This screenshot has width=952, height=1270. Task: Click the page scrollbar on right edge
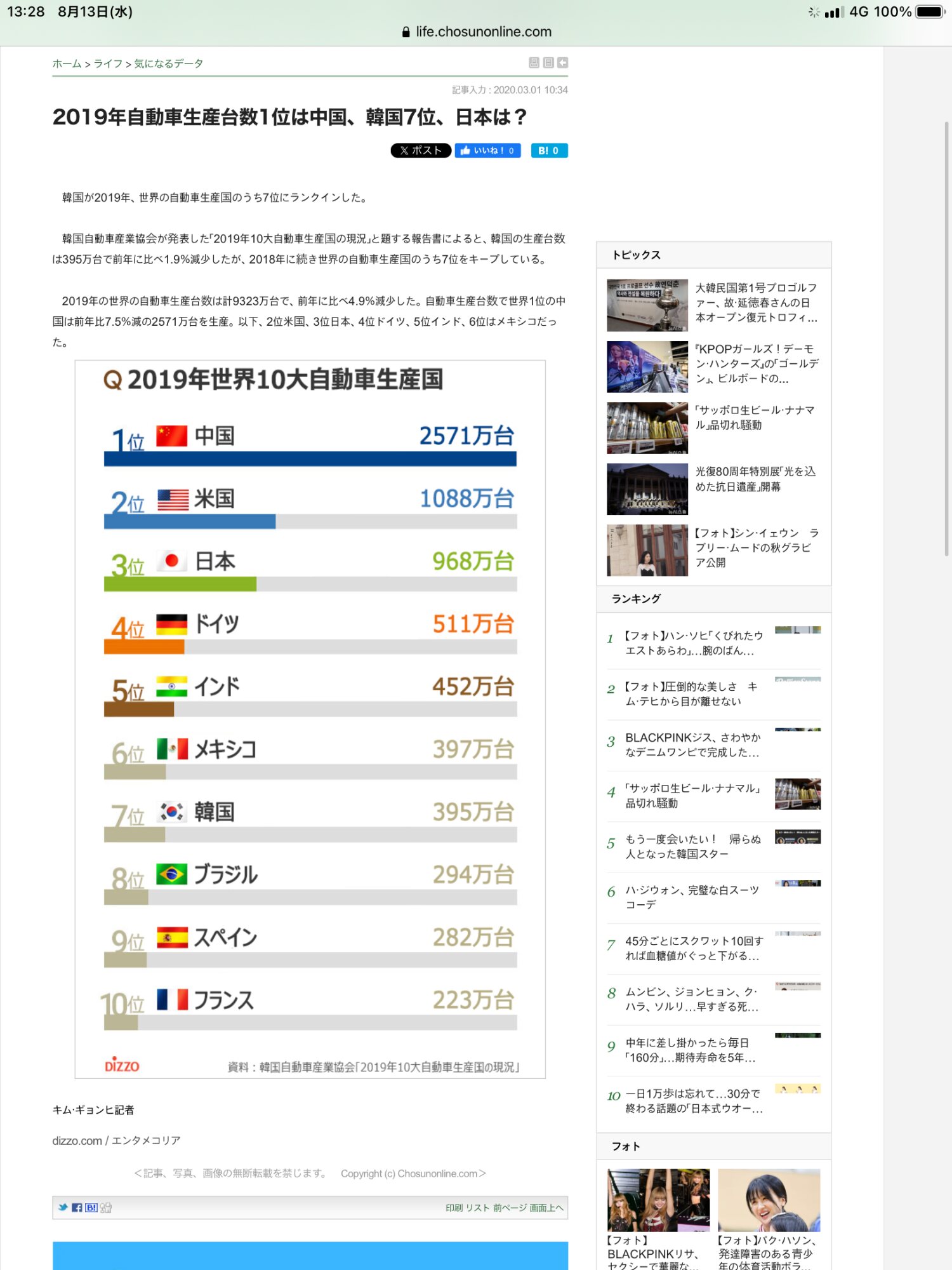coord(946,338)
